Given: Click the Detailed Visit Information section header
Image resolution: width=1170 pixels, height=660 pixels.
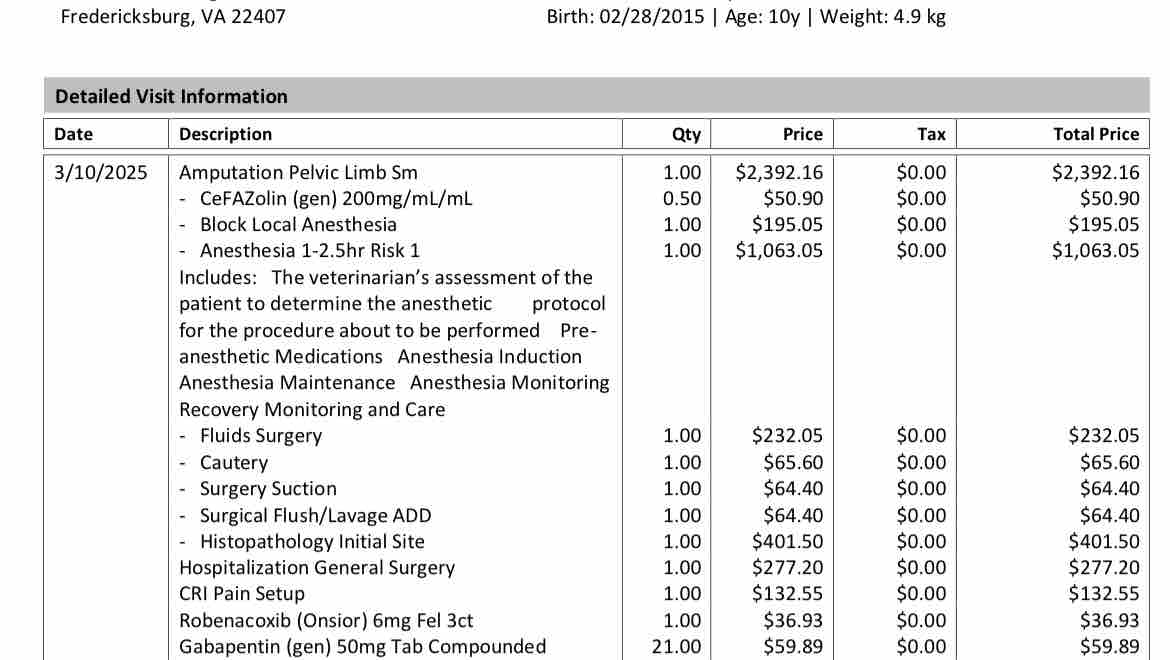Looking at the screenshot, I should 171,96.
